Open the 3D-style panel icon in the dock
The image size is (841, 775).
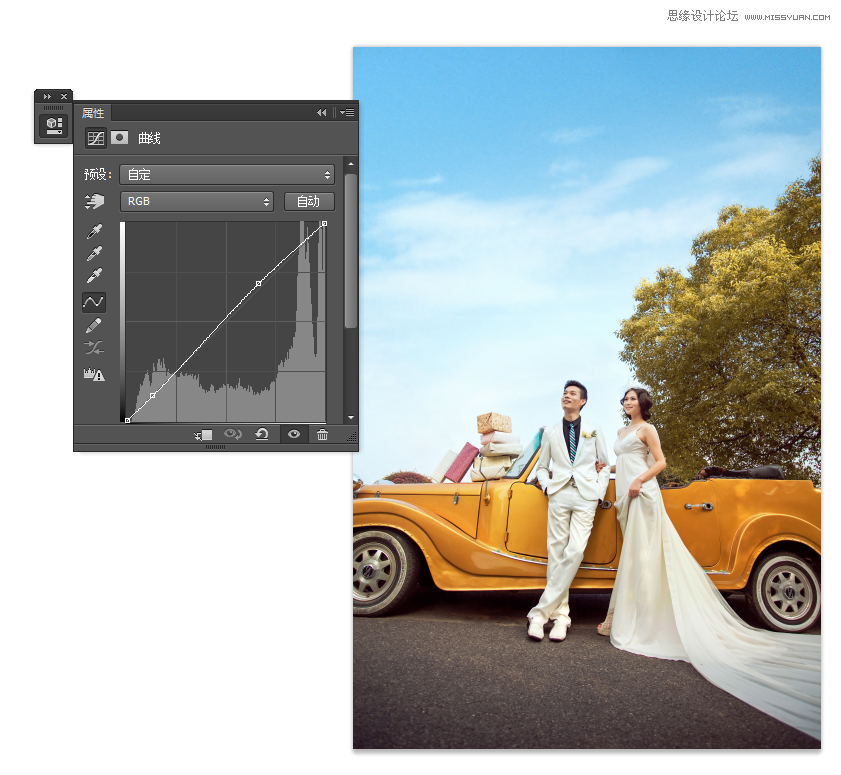point(54,126)
